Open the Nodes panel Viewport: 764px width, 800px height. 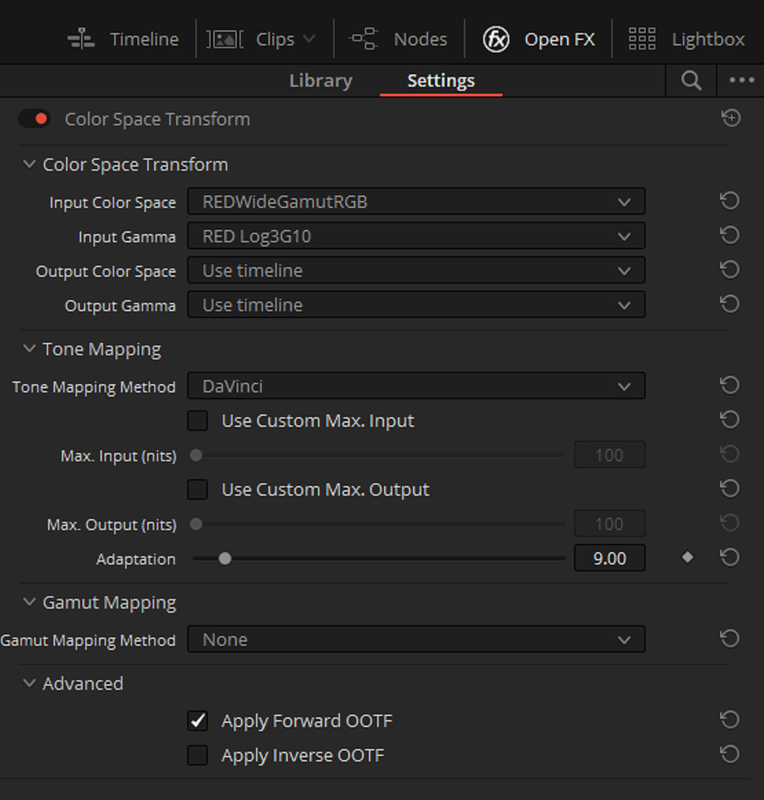pyautogui.click(x=398, y=39)
